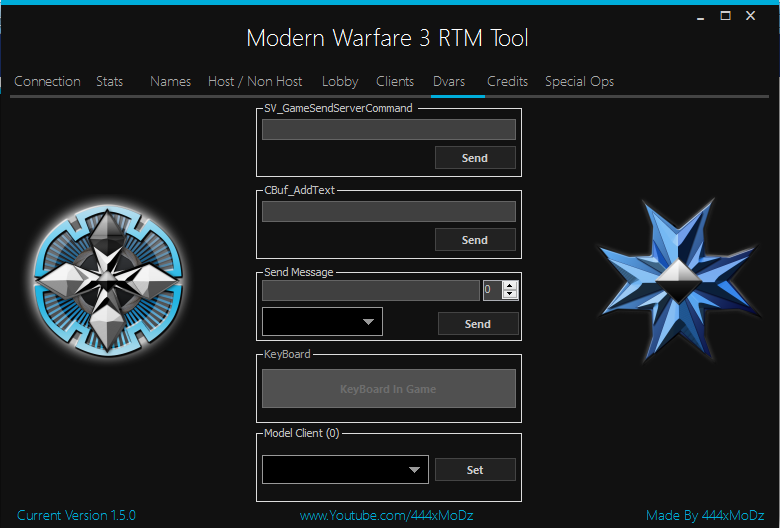Click the Current Version 1.5.0 text
Image resolution: width=780 pixels, height=528 pixels.
click(76, 516)
